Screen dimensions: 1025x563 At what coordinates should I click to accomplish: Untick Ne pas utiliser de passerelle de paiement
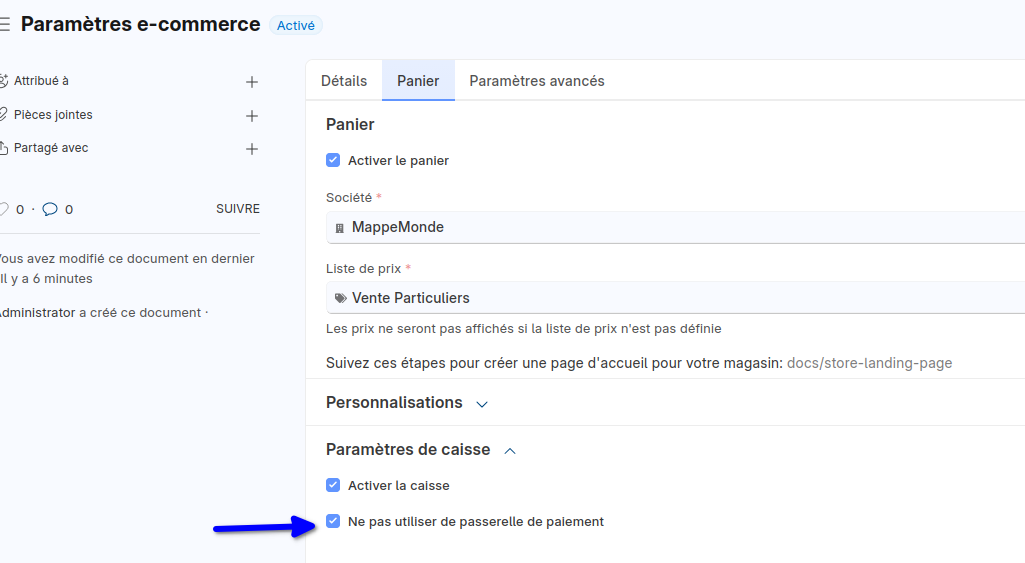pyautogui.click(x=333, y=521)
